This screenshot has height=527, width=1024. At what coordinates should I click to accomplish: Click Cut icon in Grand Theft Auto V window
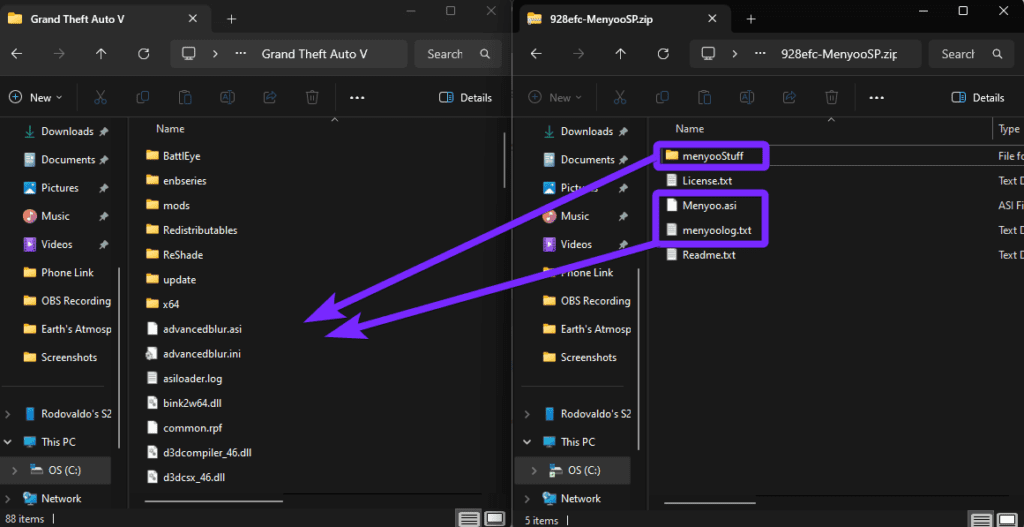click(x=100, y=97)
